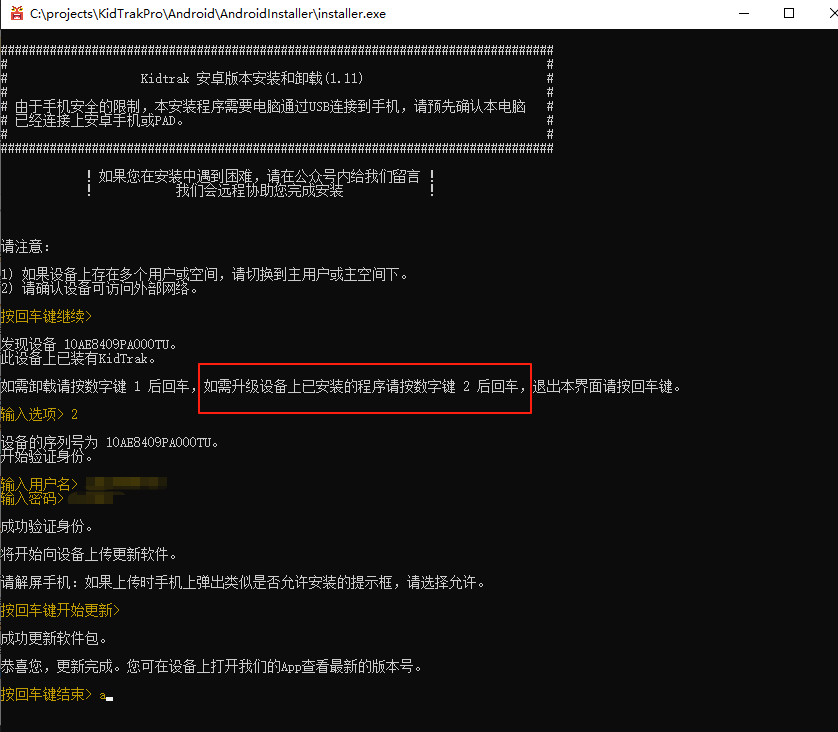Click the 成功更新软件包 status line
This screenshot has height=732, width=838.
54,638
